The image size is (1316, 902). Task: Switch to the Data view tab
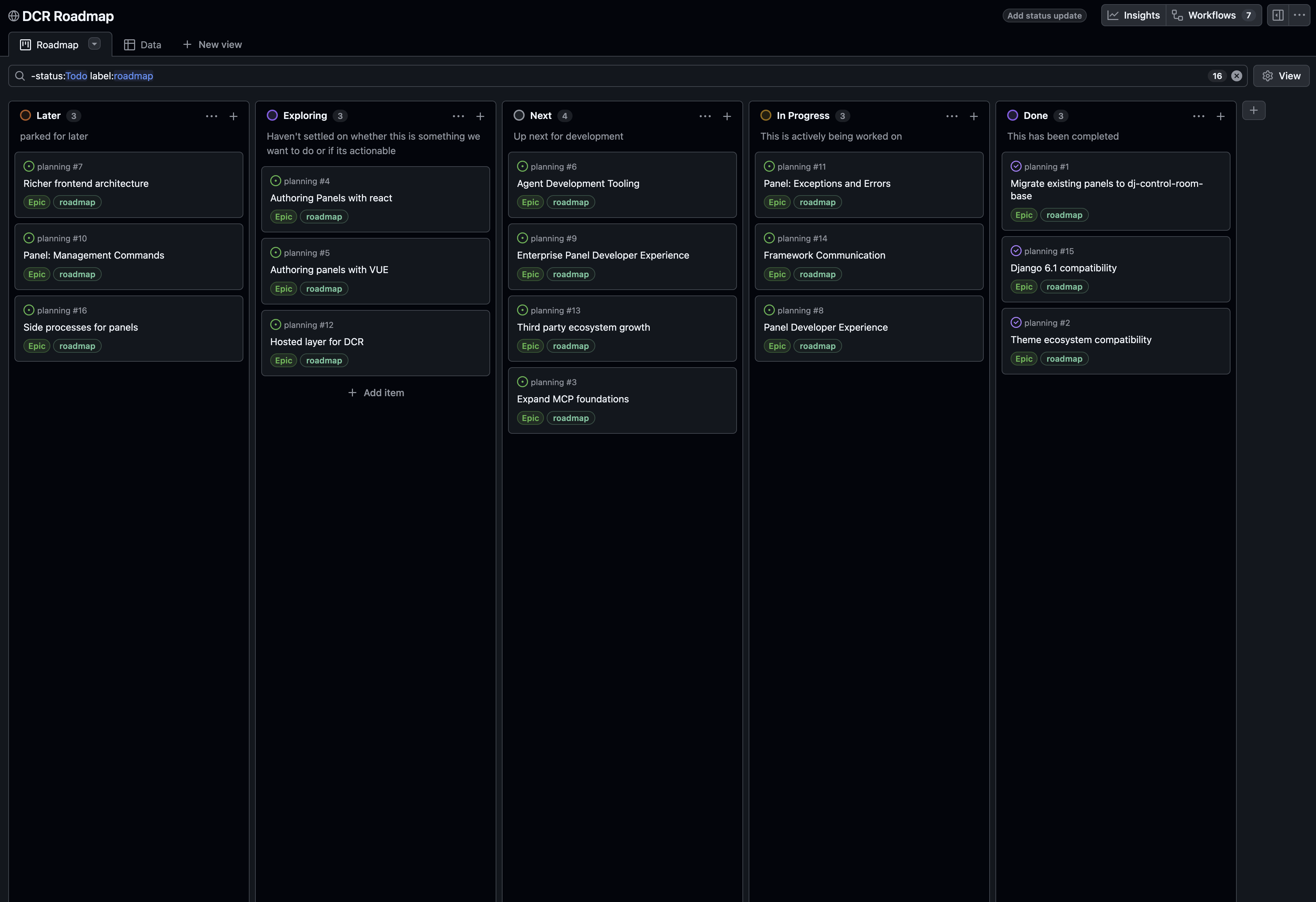(143, 45)
